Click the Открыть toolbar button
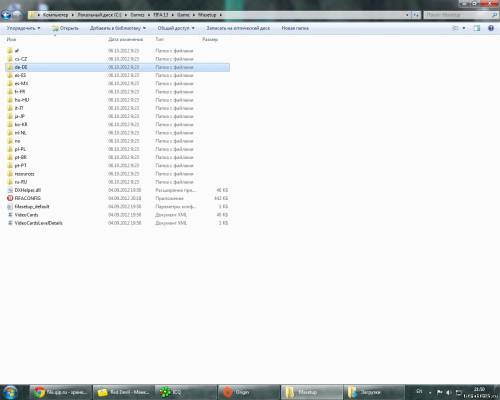Screen dimensions: 500x400 click(x=65, y=28)
